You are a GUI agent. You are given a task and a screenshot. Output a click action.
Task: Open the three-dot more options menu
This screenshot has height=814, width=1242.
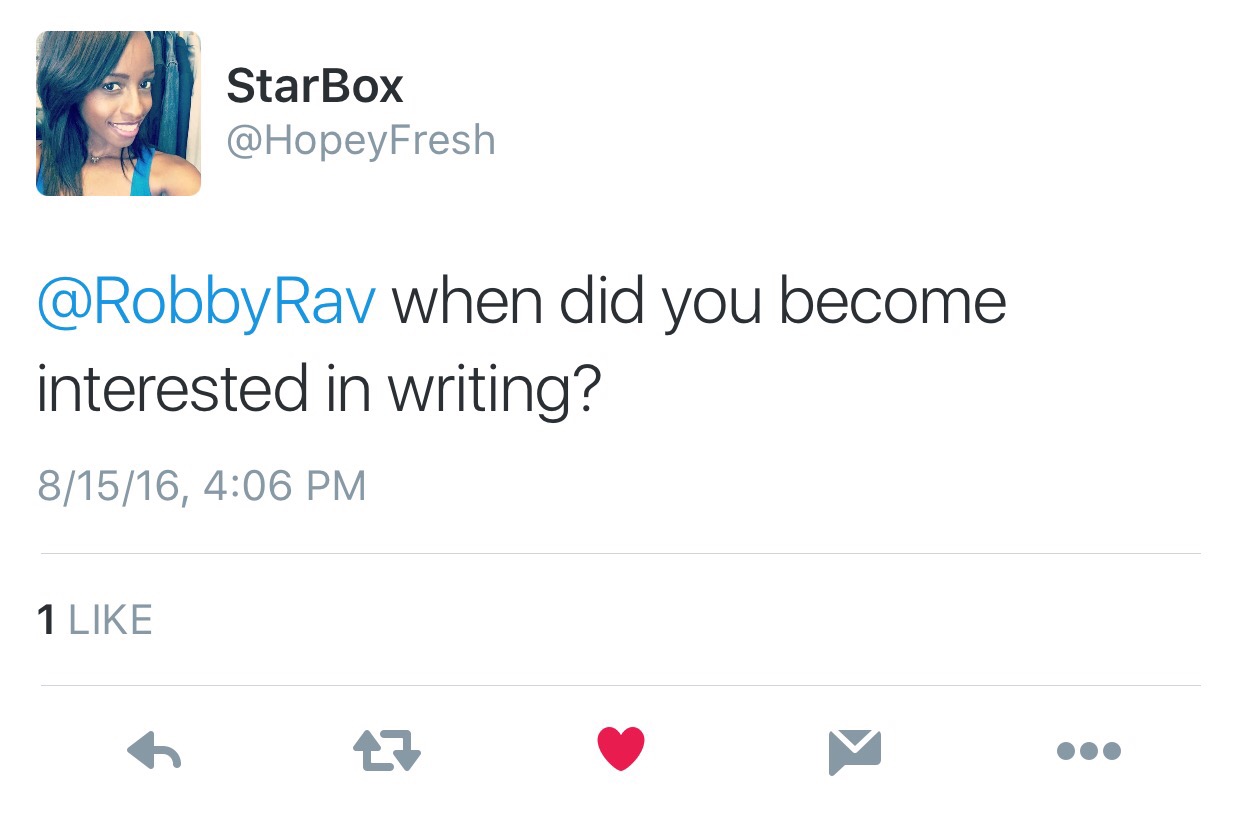[x=1089, y=750]
